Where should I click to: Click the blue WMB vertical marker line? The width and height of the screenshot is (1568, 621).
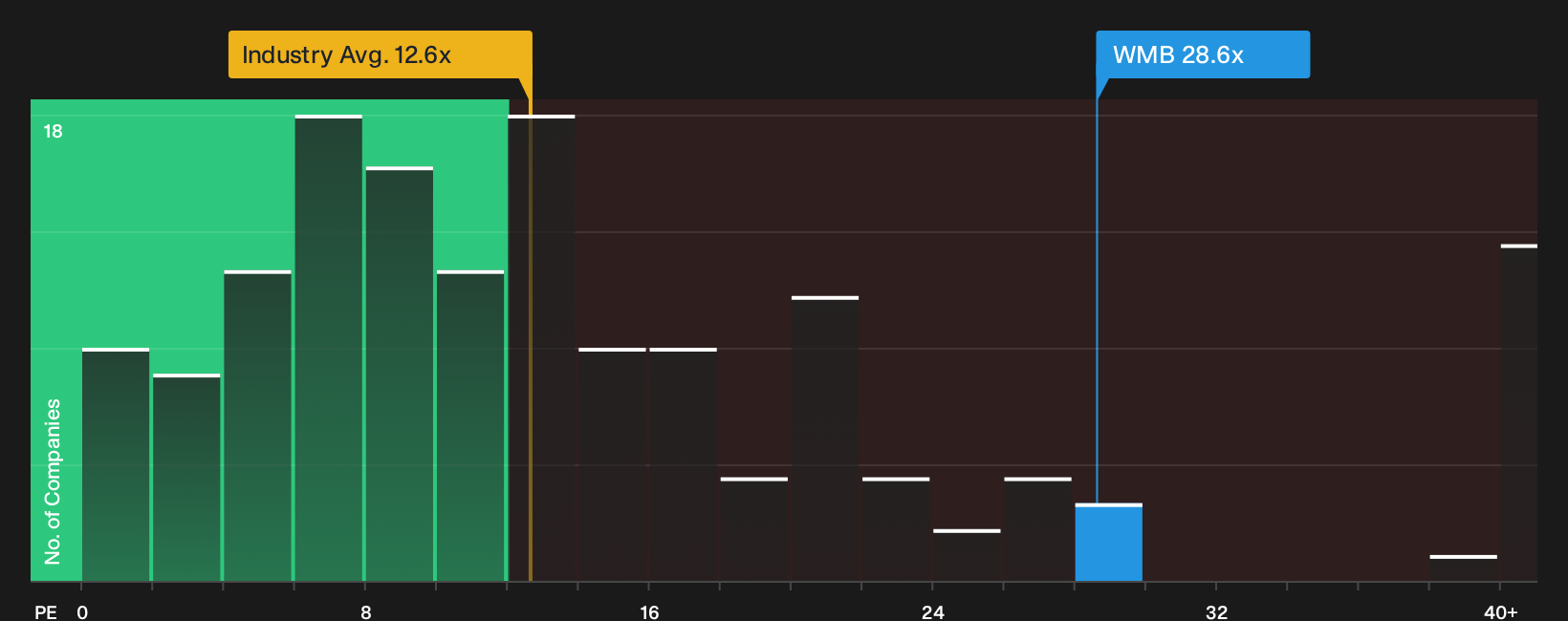pyautogui.click(x=1097, y=301)
